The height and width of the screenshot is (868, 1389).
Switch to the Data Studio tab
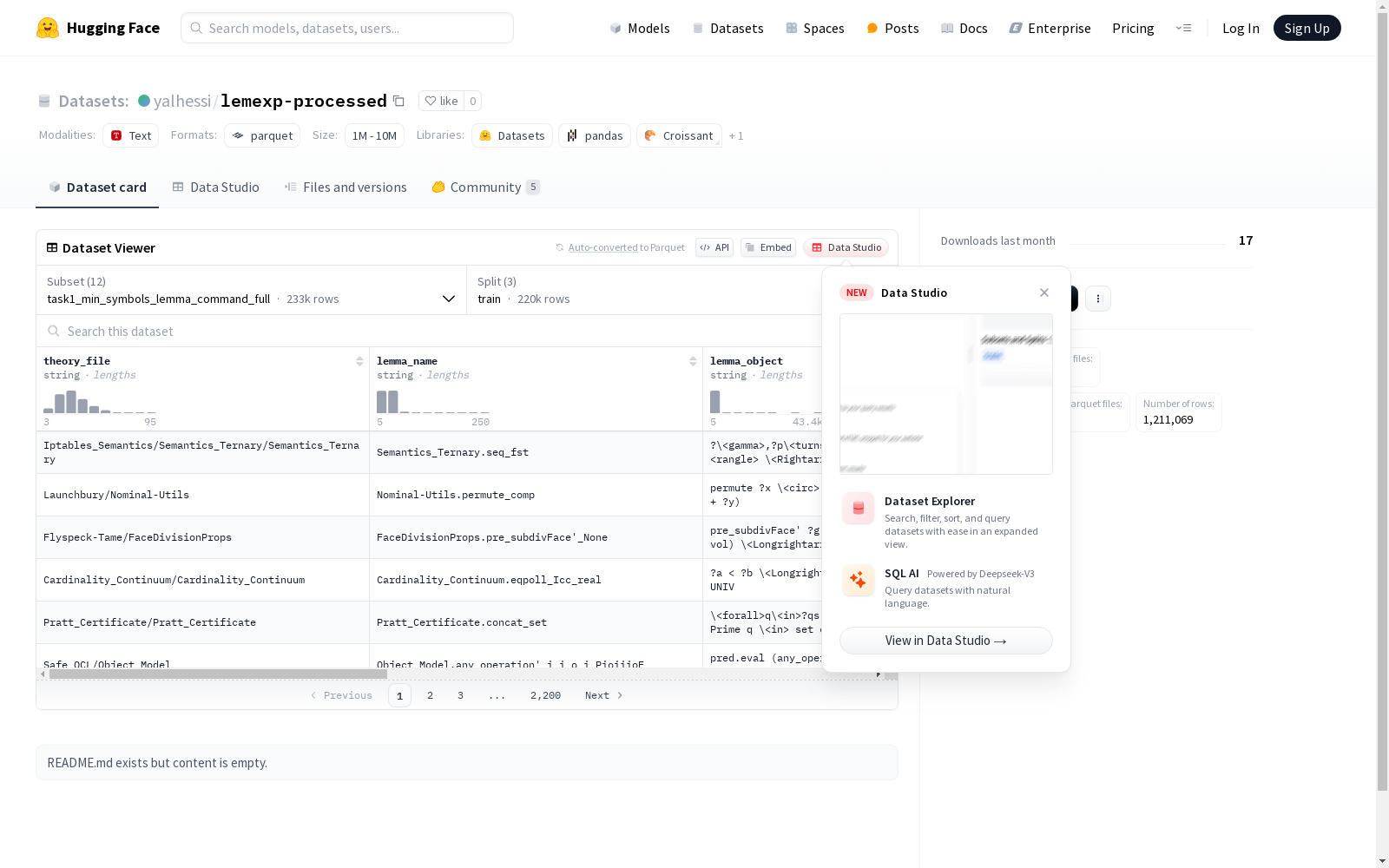216,187
